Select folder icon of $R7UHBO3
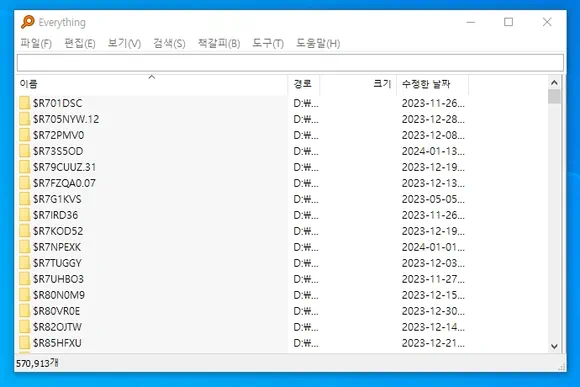Screen dimensions: 580x387 [x=24, y=279]
